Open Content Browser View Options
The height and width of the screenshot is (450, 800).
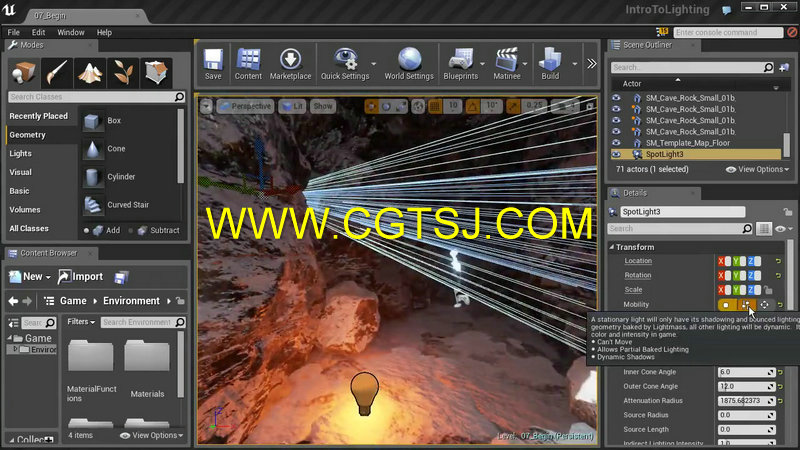click(152, 436)
